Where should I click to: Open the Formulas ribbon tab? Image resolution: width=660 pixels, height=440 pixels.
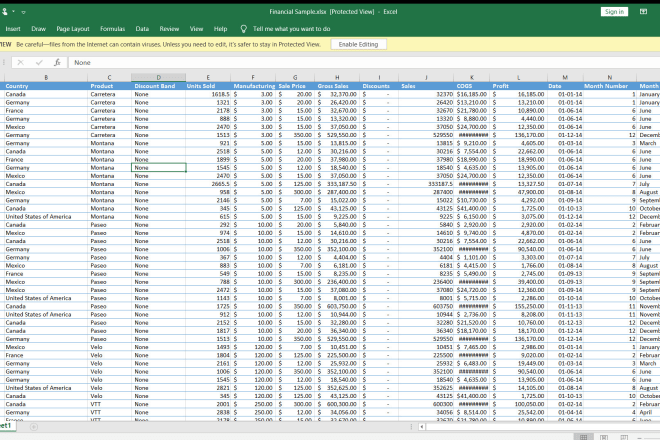pos(112,29)
